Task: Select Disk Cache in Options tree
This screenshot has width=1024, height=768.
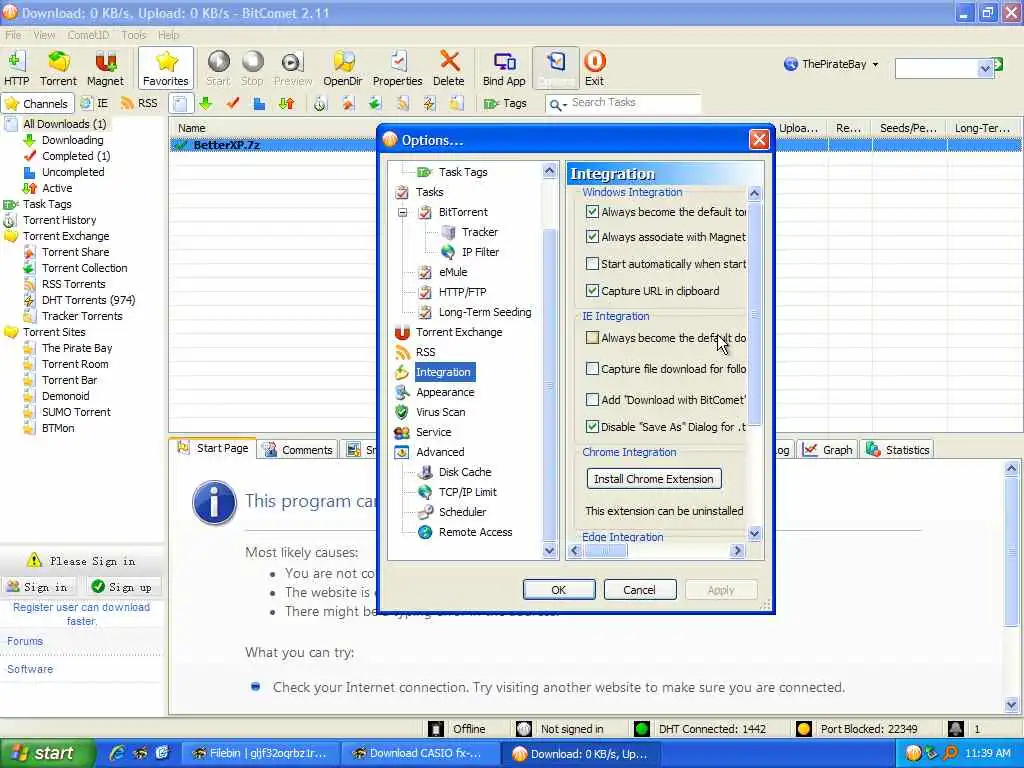Action: (x=465, y=472)
